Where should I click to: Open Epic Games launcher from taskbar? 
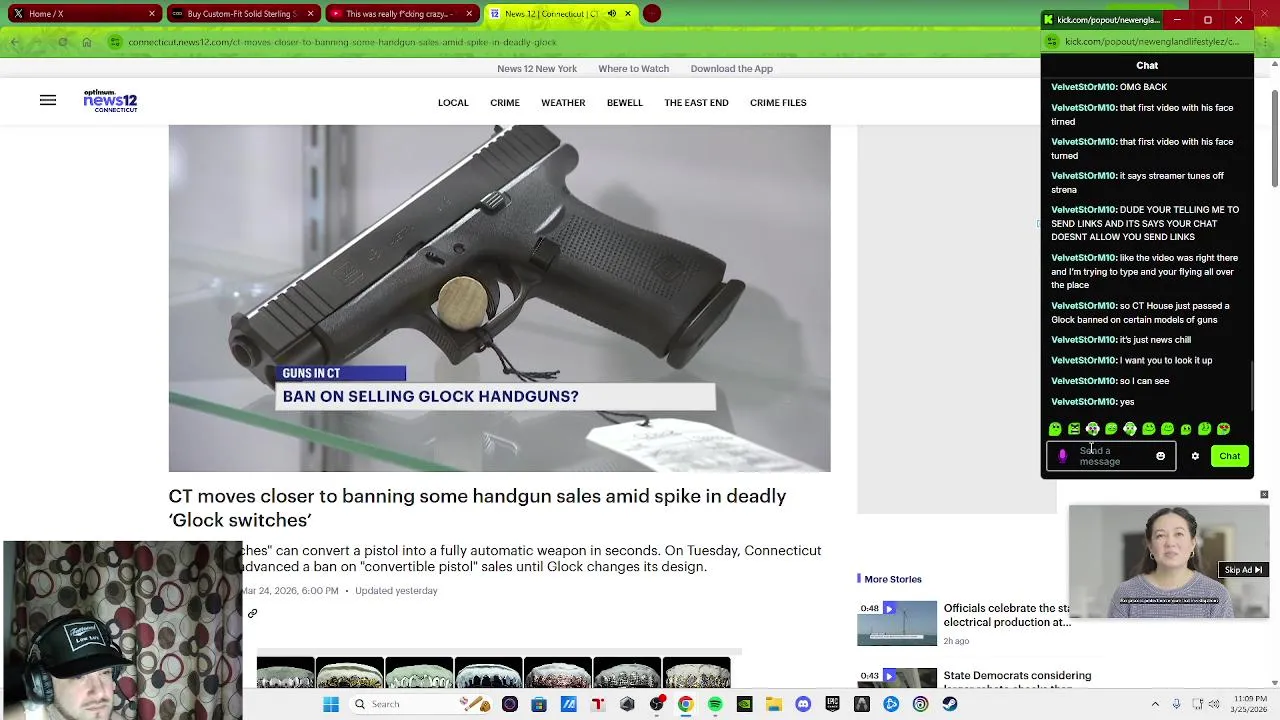pos(832,704)
